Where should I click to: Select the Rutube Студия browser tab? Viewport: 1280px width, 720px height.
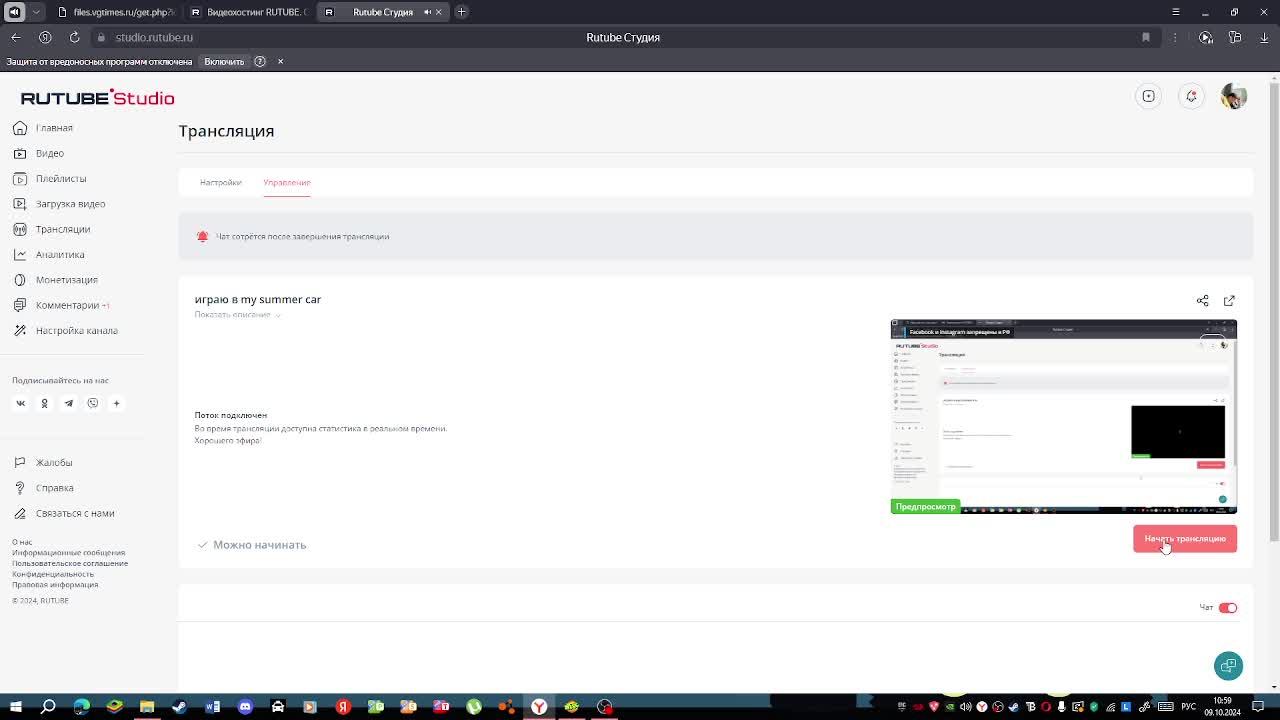tap(383, 12)
